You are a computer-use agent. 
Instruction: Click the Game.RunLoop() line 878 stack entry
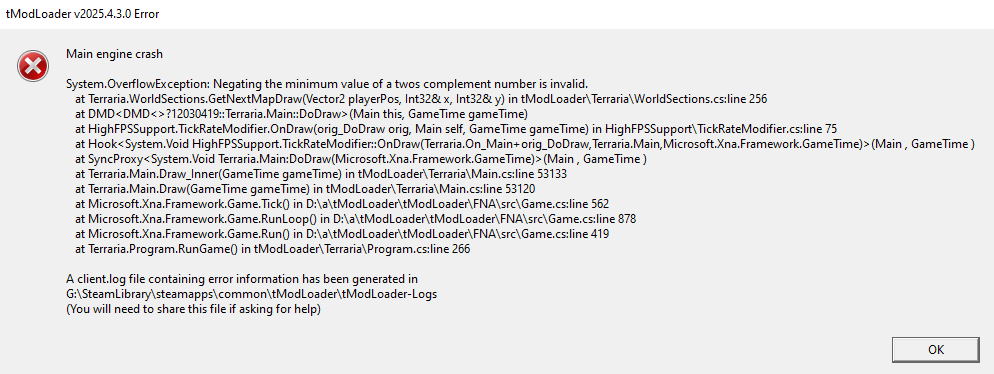(356, 219)
